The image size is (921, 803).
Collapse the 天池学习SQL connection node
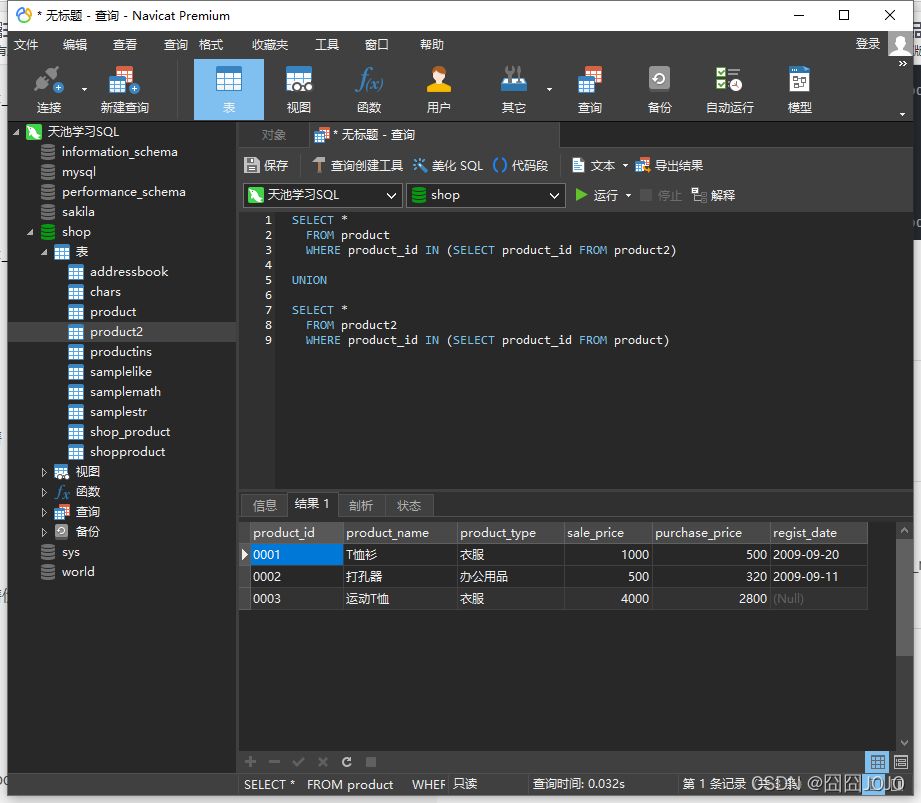pos(16,132)
